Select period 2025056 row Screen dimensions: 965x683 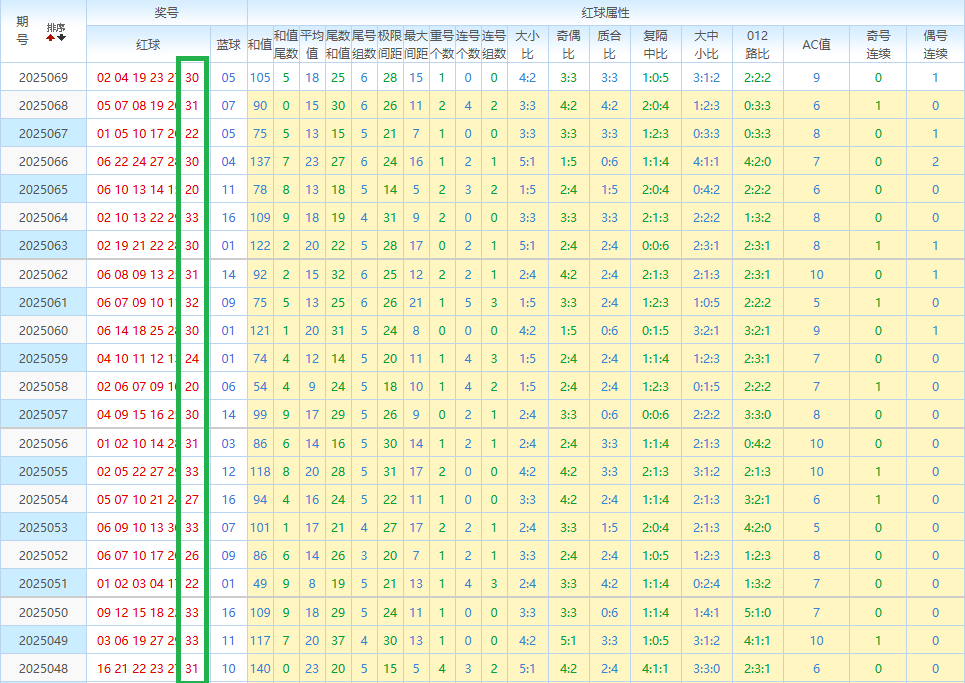[482, 443]
